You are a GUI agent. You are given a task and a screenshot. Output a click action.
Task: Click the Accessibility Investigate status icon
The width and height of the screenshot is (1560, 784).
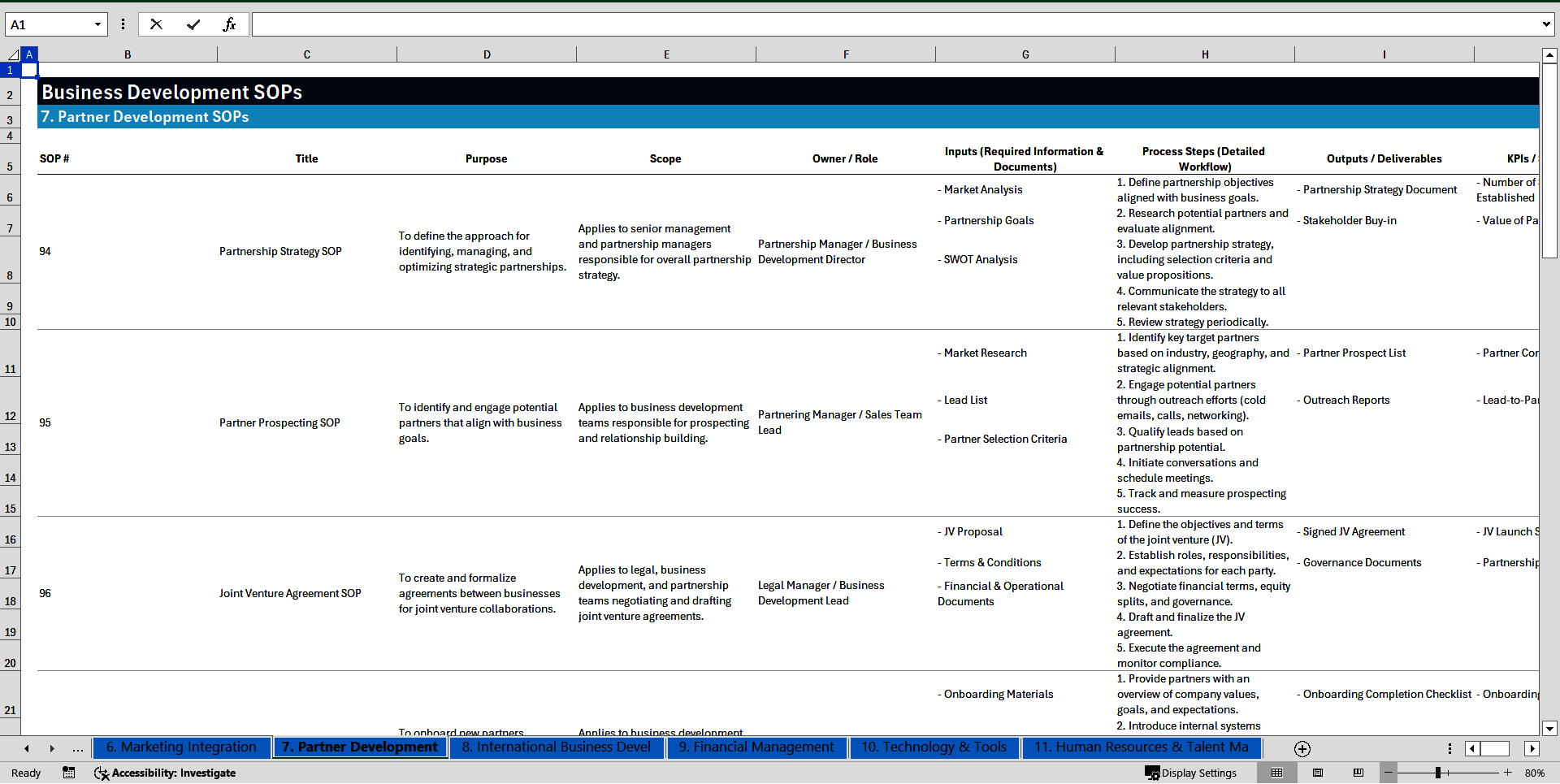point(165,773)
